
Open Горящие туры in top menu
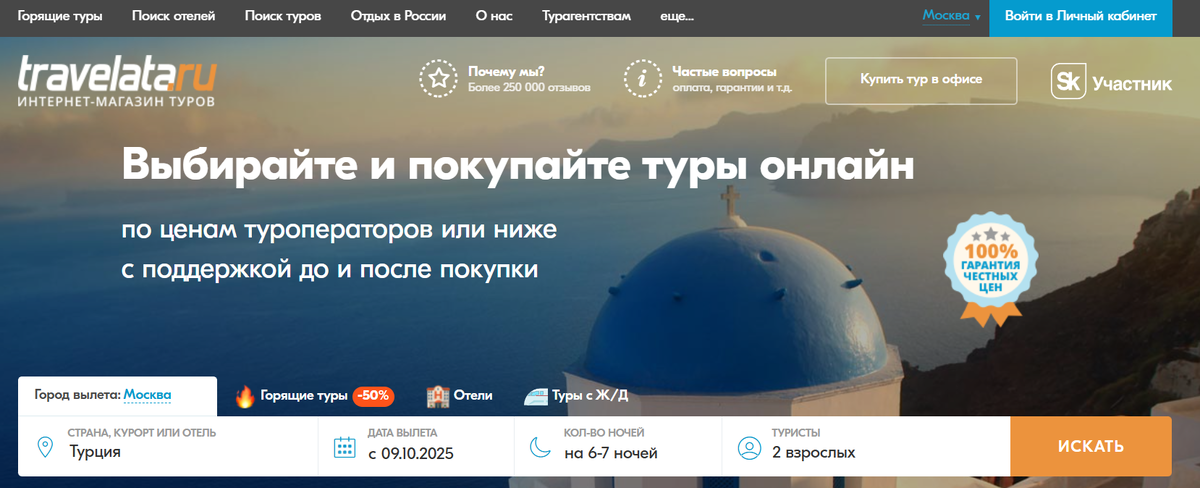(60, 17)
